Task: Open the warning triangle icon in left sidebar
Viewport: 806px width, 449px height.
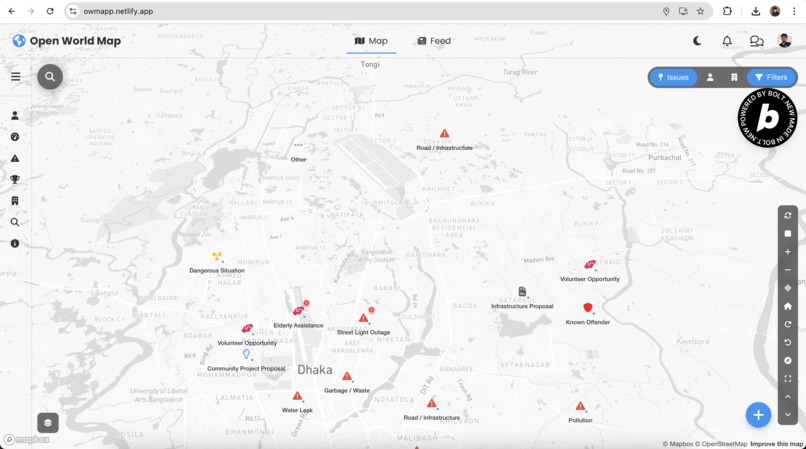Action: point(15,158)
